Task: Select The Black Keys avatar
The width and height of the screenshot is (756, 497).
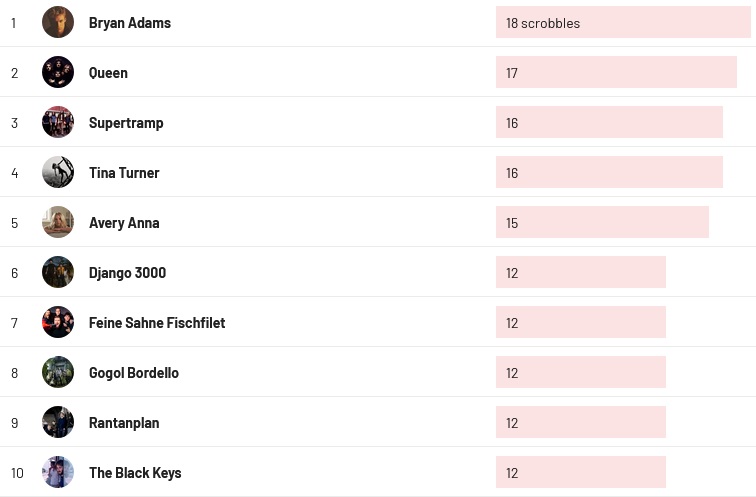Action: 58,472
